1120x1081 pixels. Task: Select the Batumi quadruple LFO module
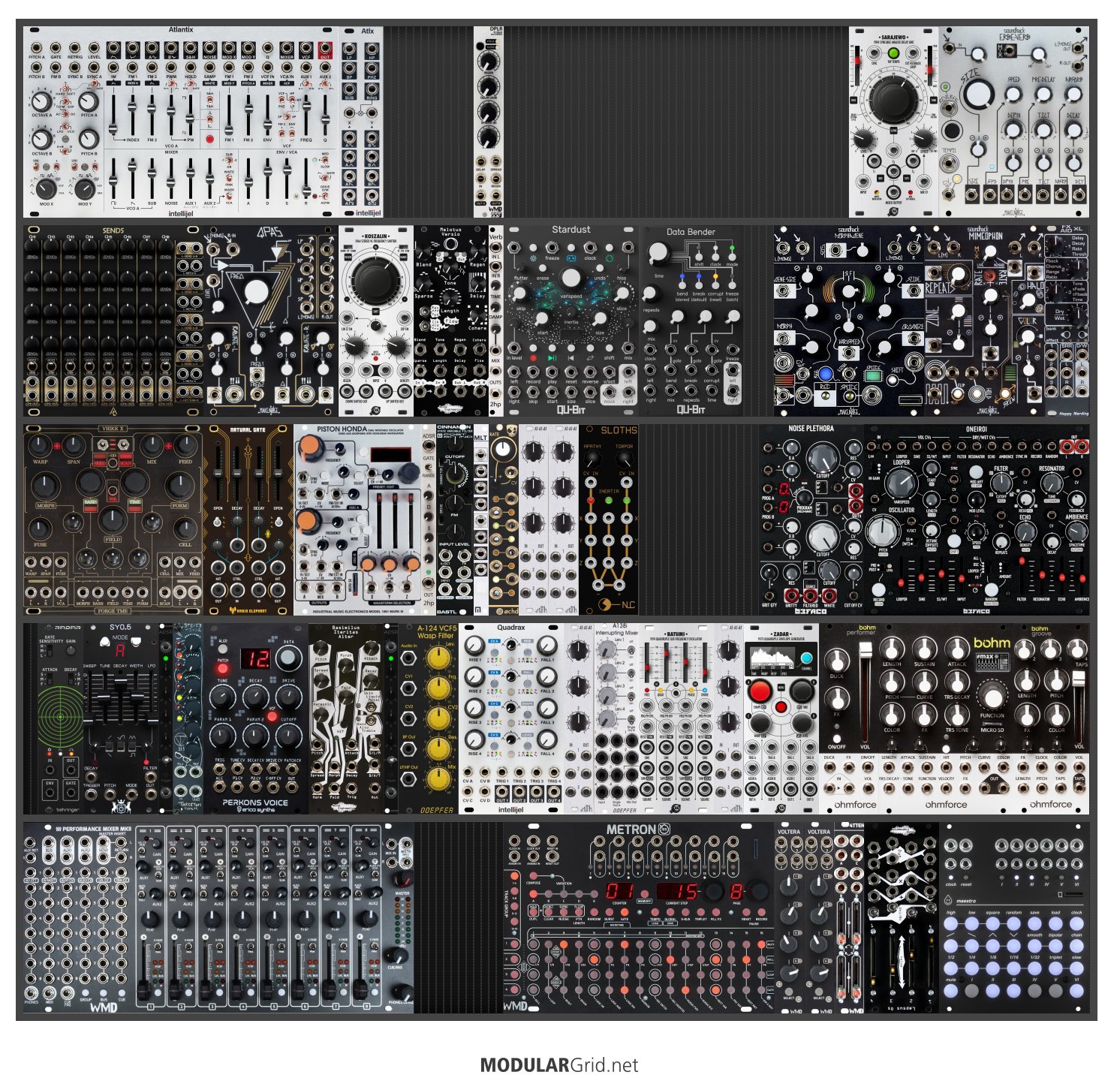point(676,718)
